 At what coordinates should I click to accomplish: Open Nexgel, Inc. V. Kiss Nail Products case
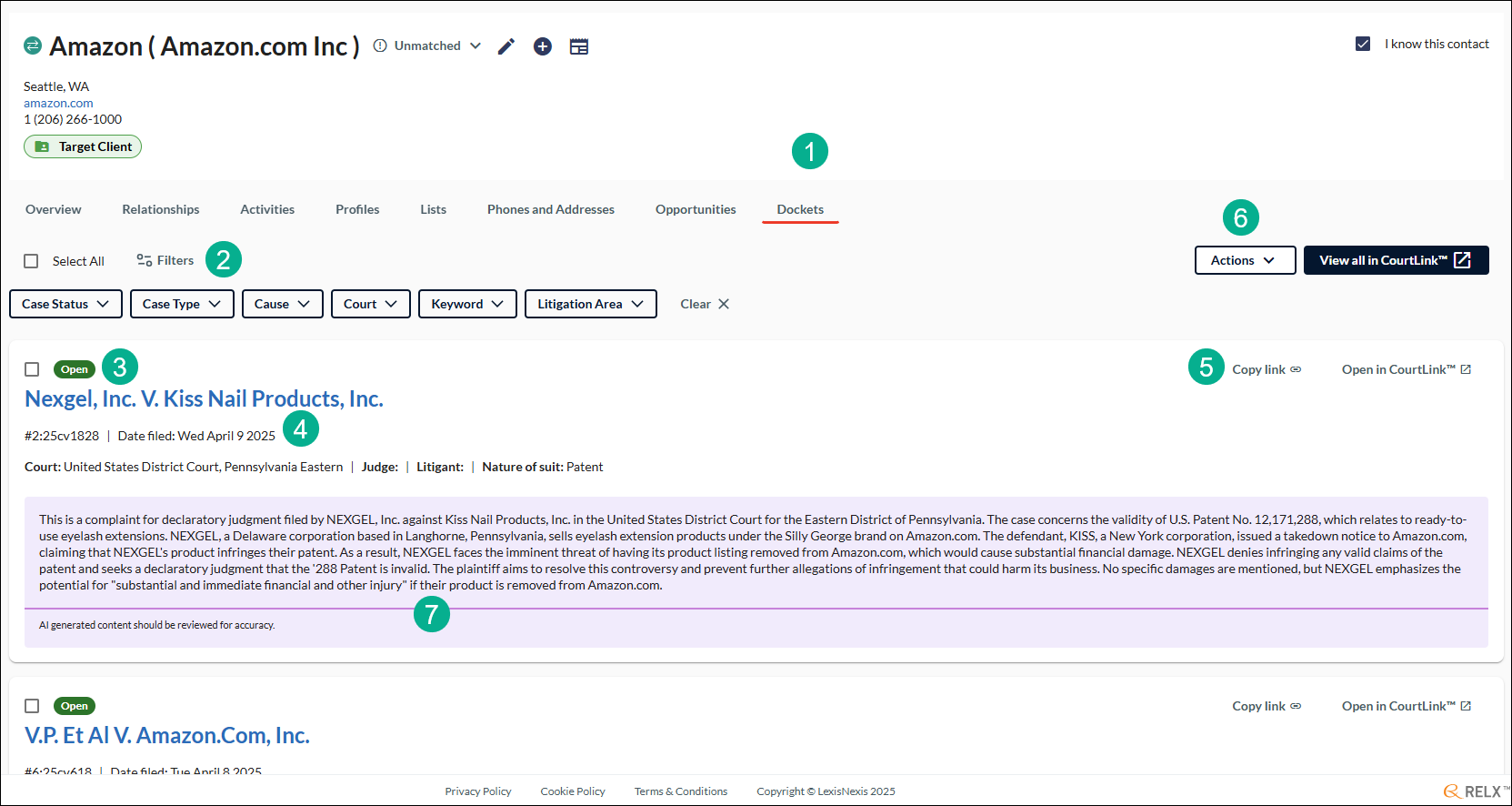[204, 398]
